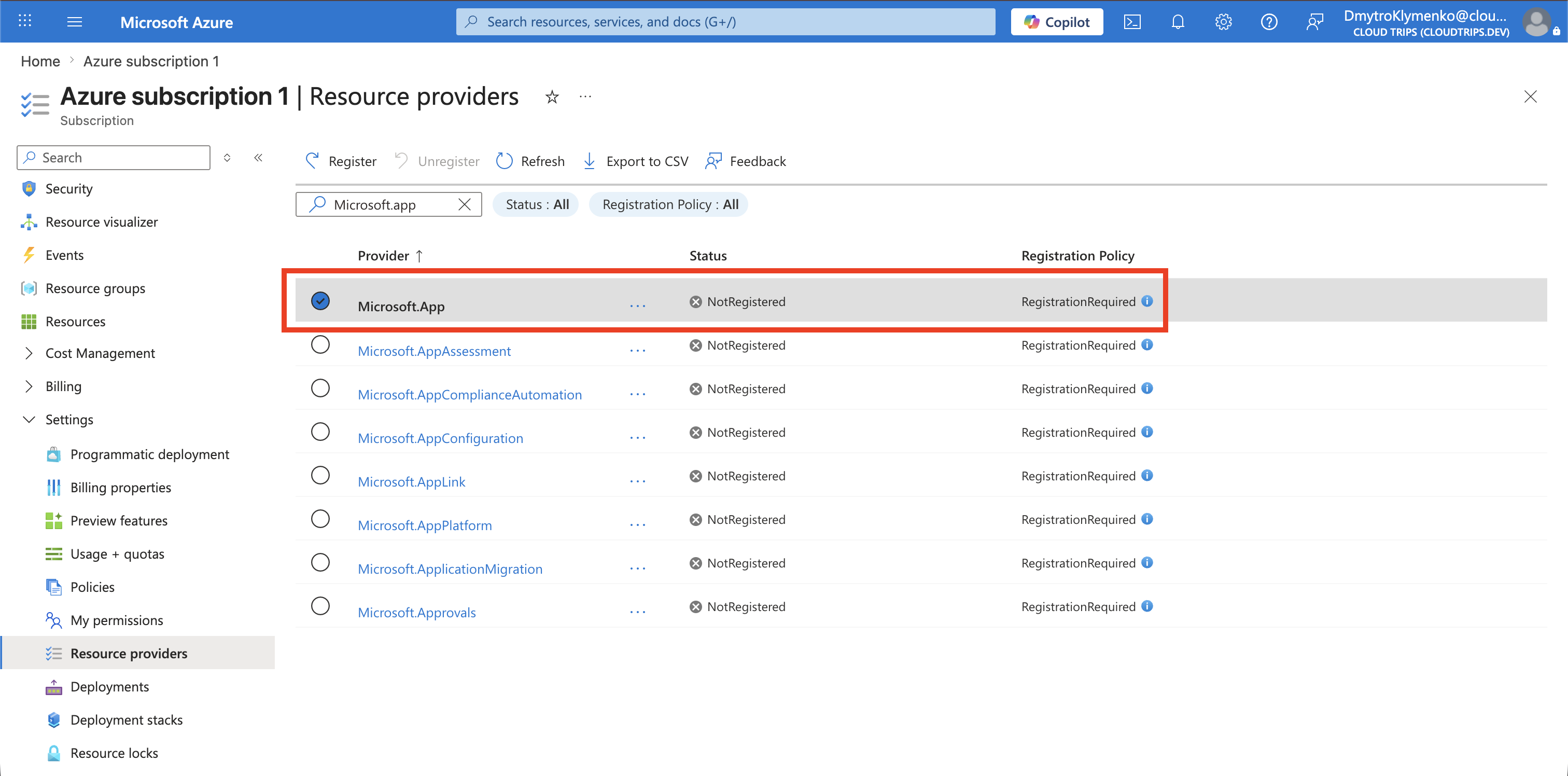Open Resource visualizer in the sidebar
Image resolution: width=1568 pixels, height=776 pixels.
tap(102, 223)
